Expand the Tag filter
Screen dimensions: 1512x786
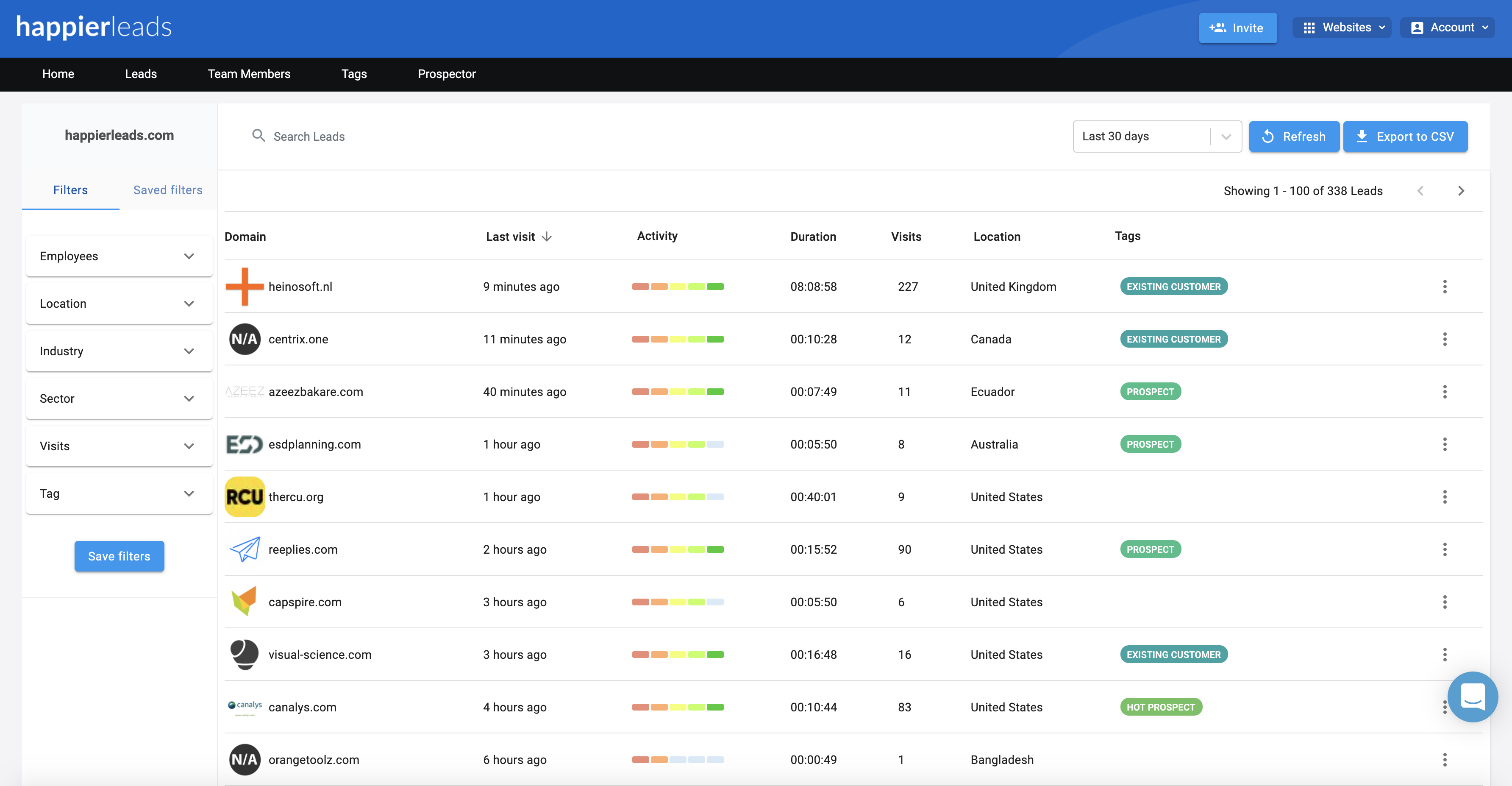click(119, 493)
